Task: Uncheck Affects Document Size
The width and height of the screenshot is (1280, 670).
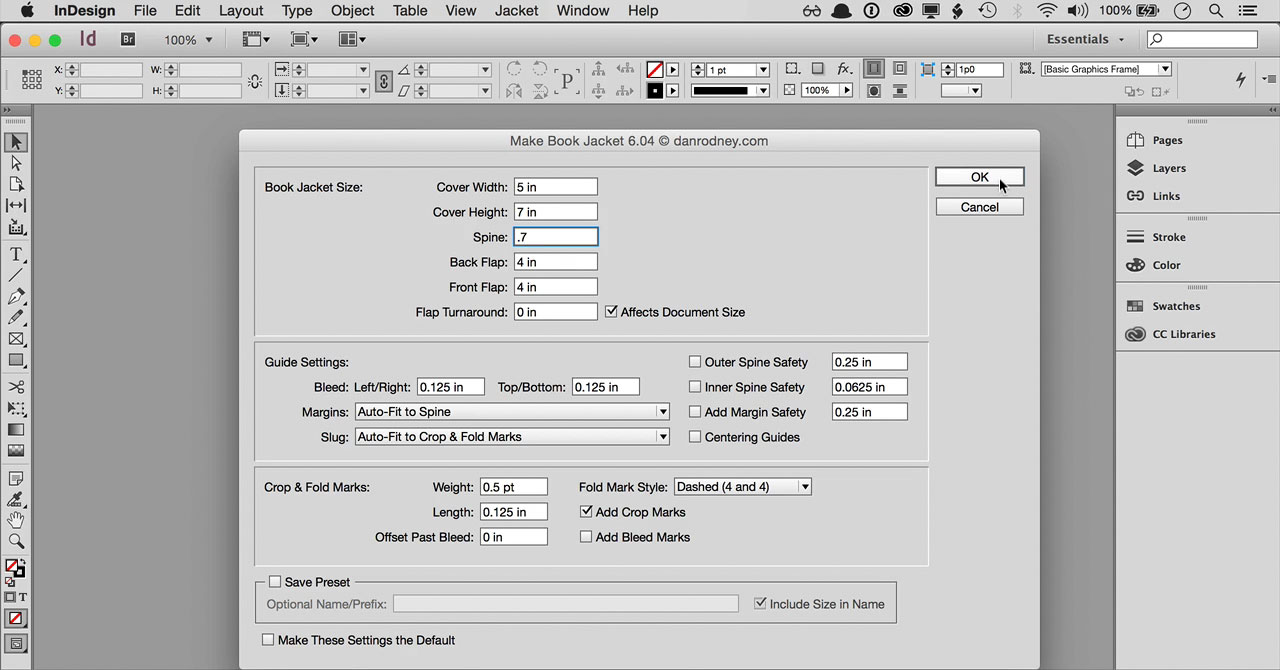Action: 612,312
